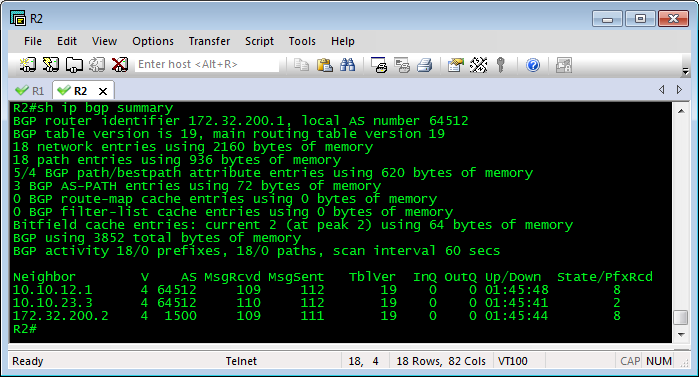Click the Find binoculars icon
699x377 pixels.
tap(348, 65)
